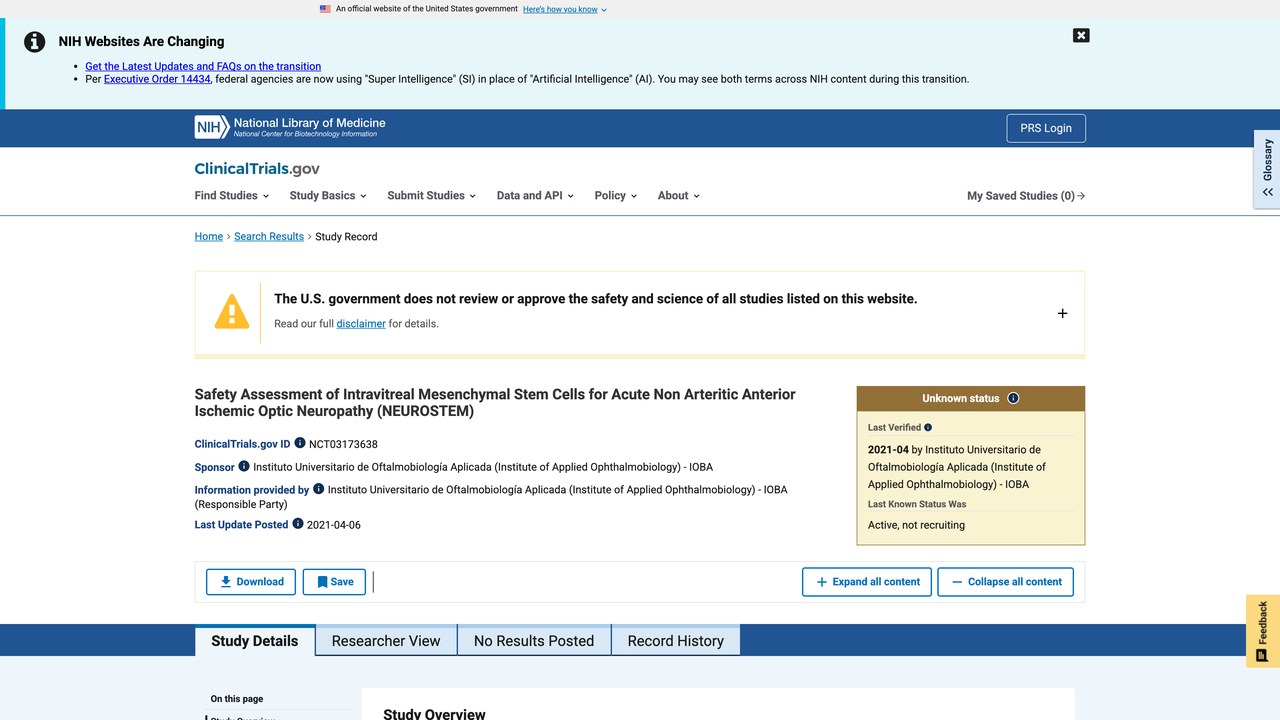
Task: Open the Glossary side panel
Action: point(1267,168)
